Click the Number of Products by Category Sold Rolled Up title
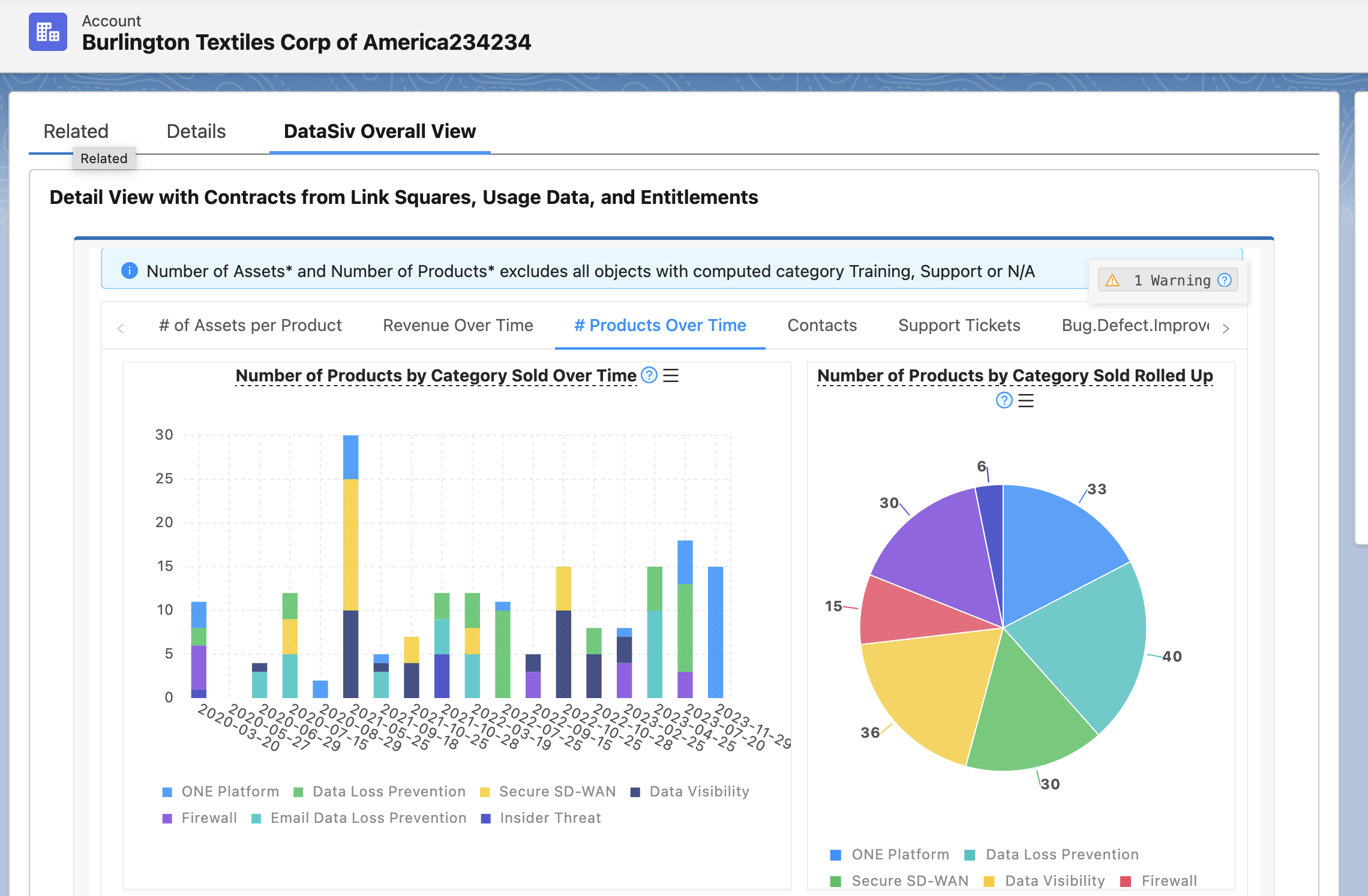Screen dimensions: 1368x896 pyautogui.click(x=1015, y=375)
